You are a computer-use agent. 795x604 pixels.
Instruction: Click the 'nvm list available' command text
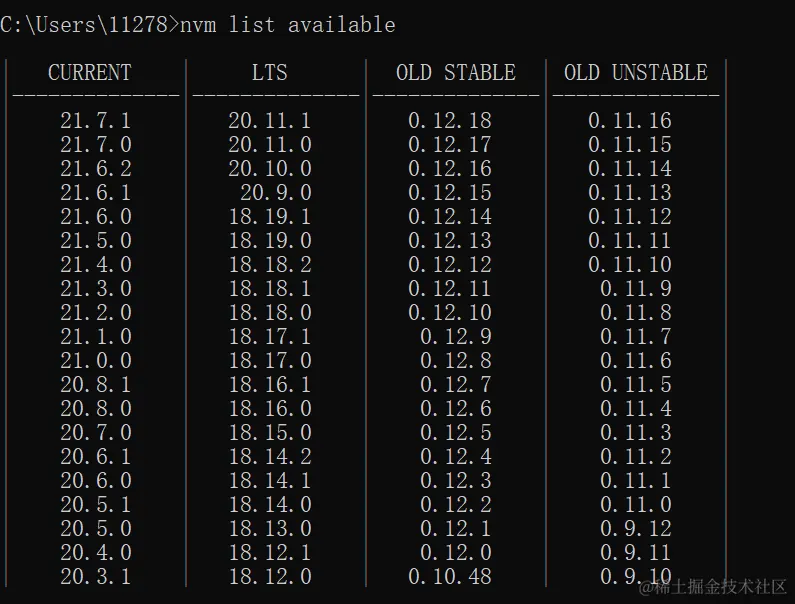click(x=287, y=25)
